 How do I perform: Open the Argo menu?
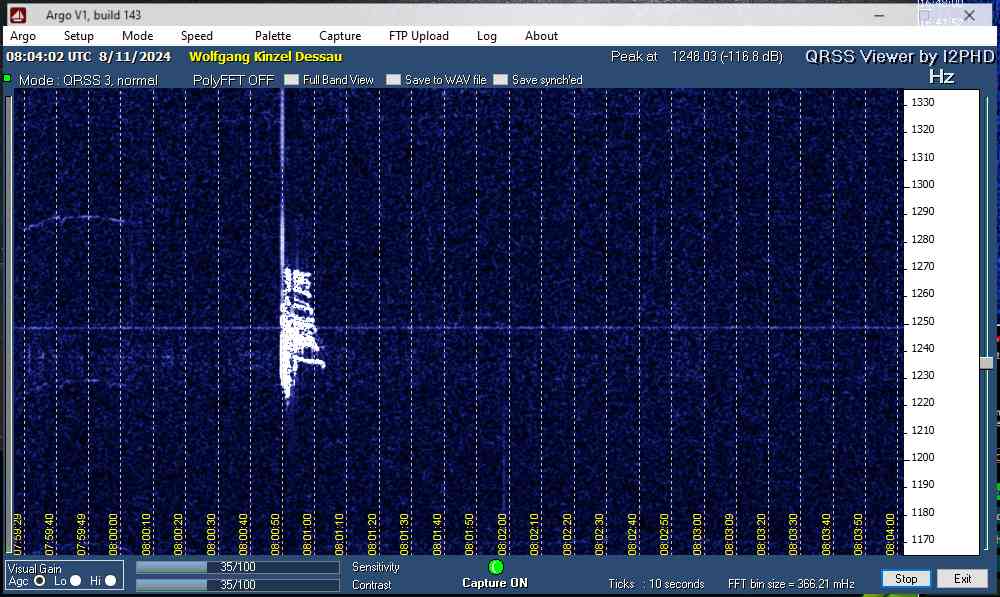click(23, 36)
